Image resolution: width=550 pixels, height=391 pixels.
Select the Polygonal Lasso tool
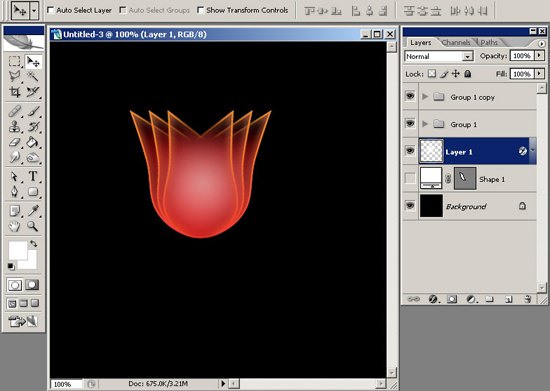(15, 76)
